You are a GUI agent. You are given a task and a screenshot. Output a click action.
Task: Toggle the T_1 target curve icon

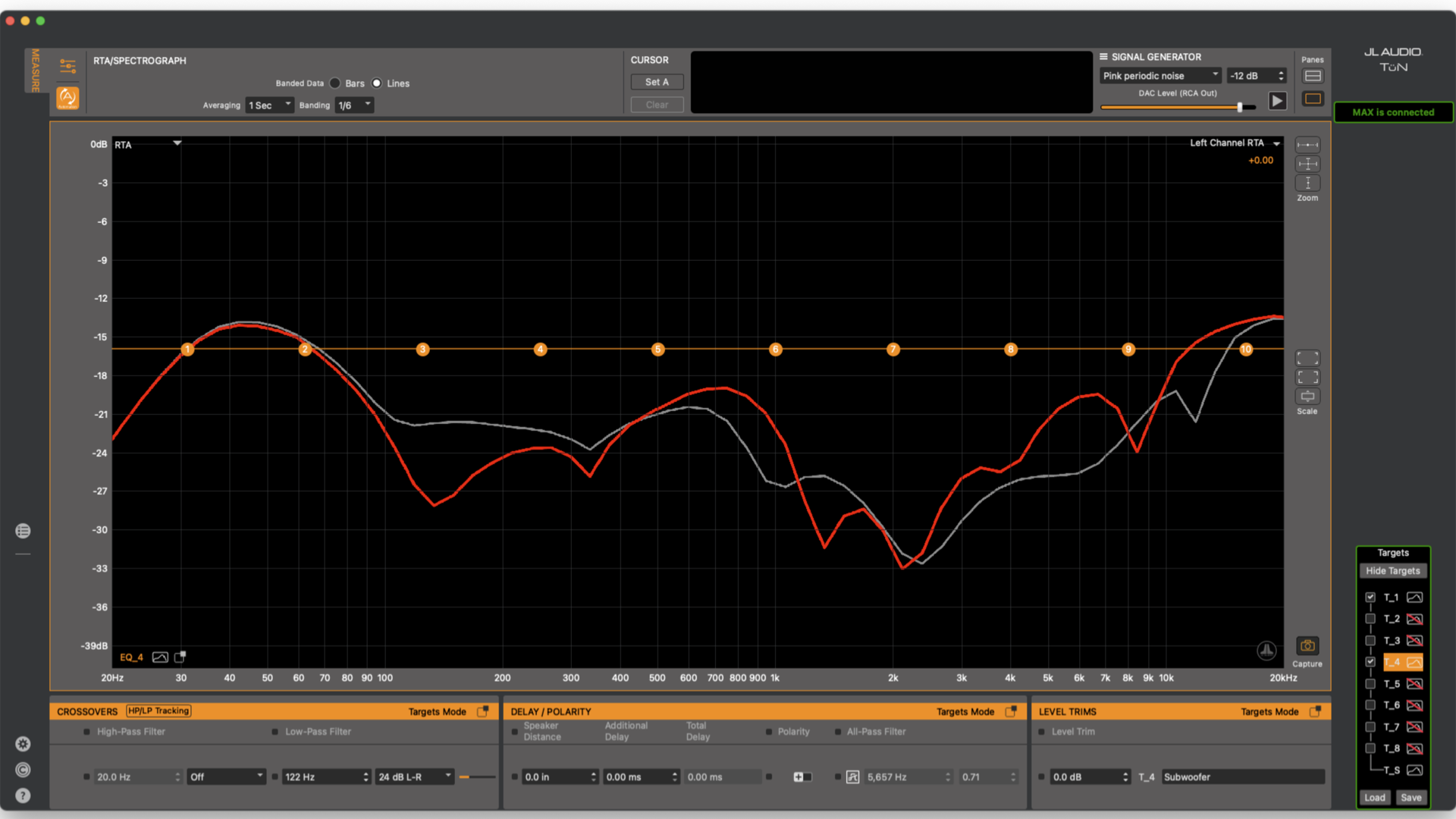(x=1414, y=598)
